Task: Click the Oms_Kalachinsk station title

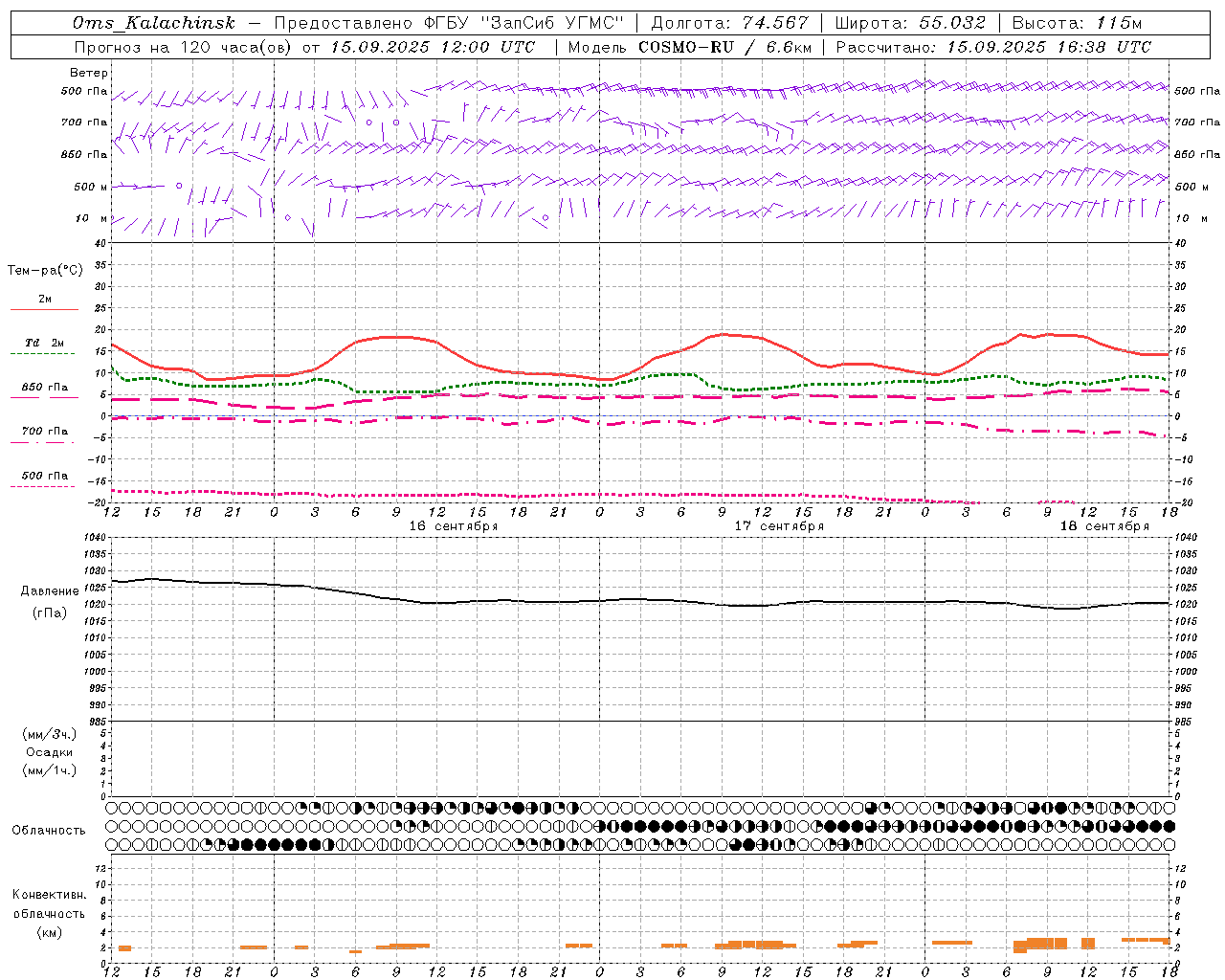Action: pyautogui.click(x=153, y=23)
